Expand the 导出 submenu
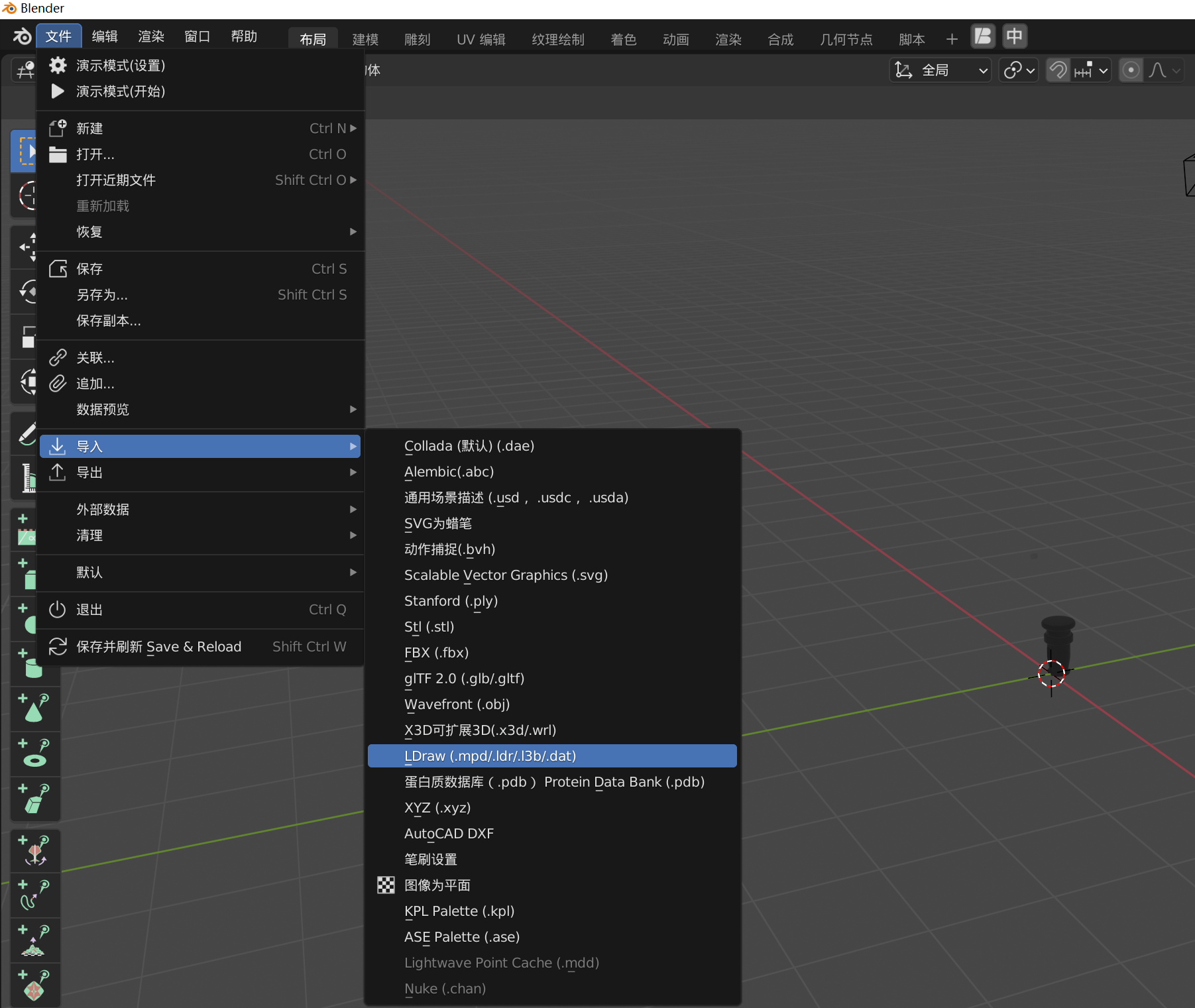Screen dimensions: 1195x1008 pos(200,472)
